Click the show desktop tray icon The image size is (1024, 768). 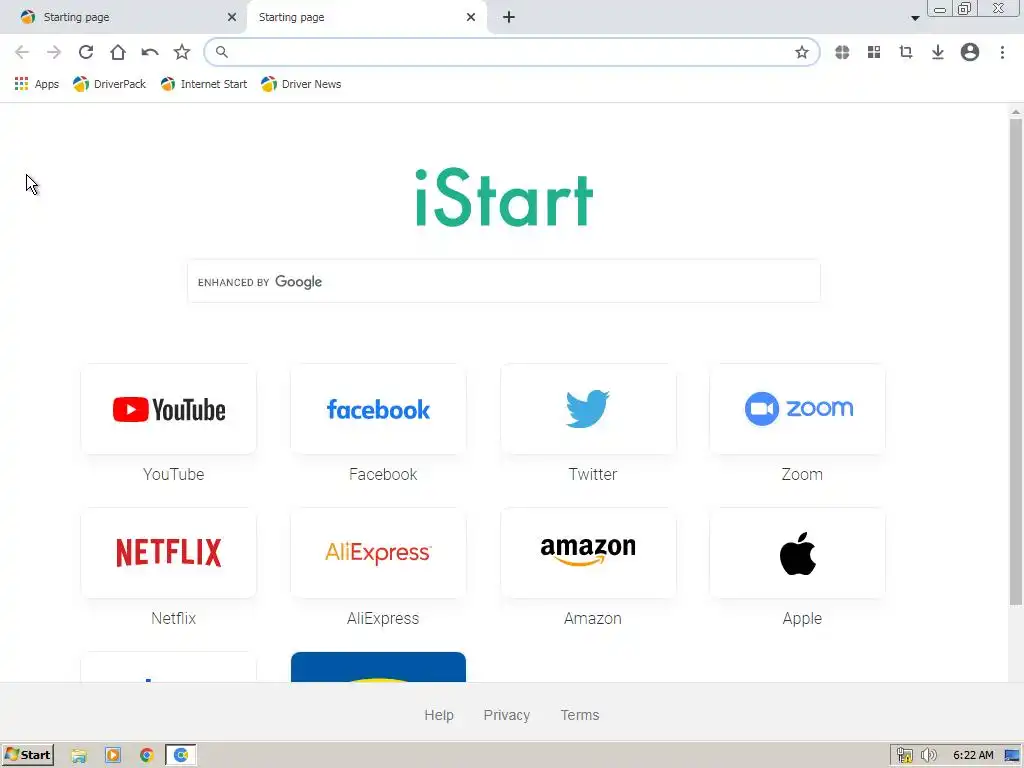(x=1013, y=756)
